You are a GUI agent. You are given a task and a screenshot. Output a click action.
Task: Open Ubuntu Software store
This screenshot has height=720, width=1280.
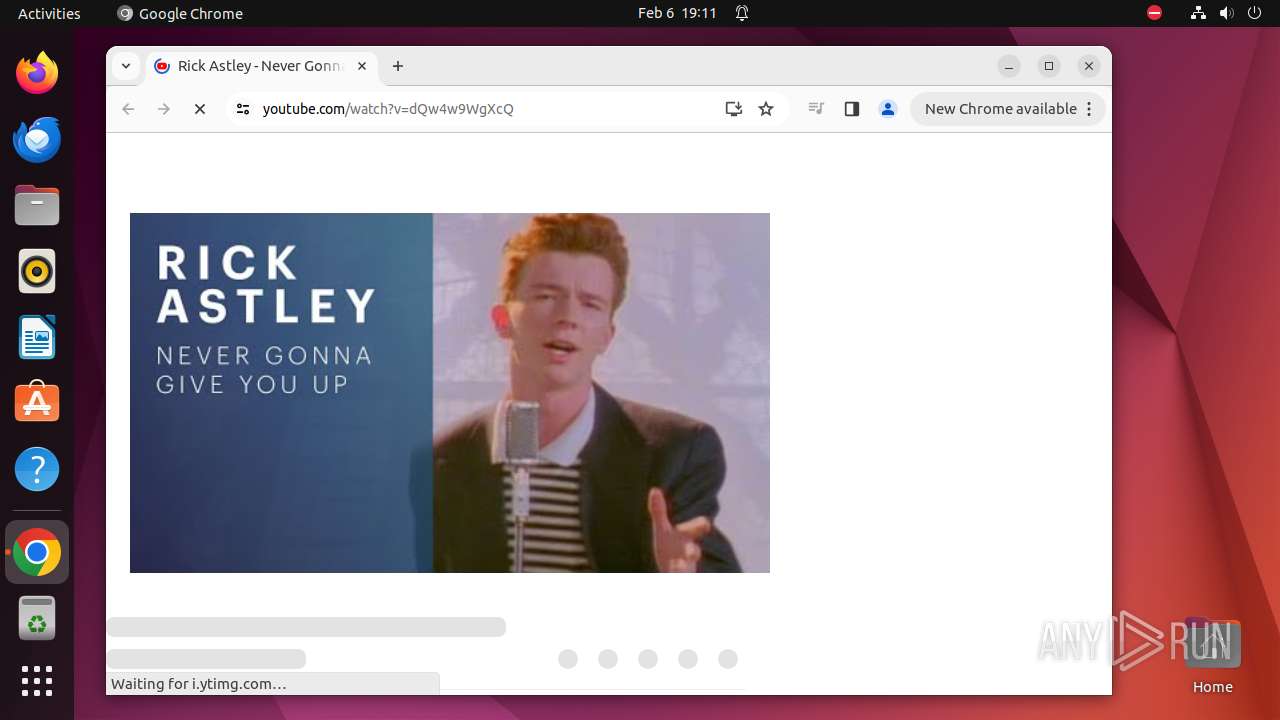(37, 402)
